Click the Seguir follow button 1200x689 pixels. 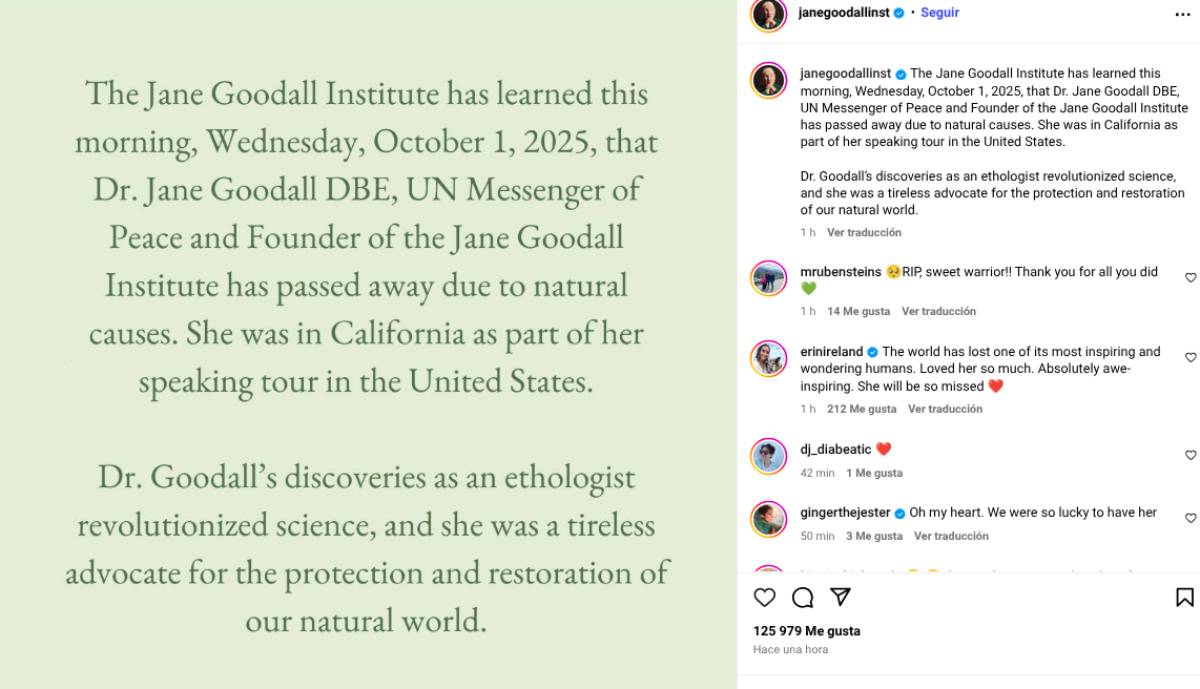click(x=940, y=13)
